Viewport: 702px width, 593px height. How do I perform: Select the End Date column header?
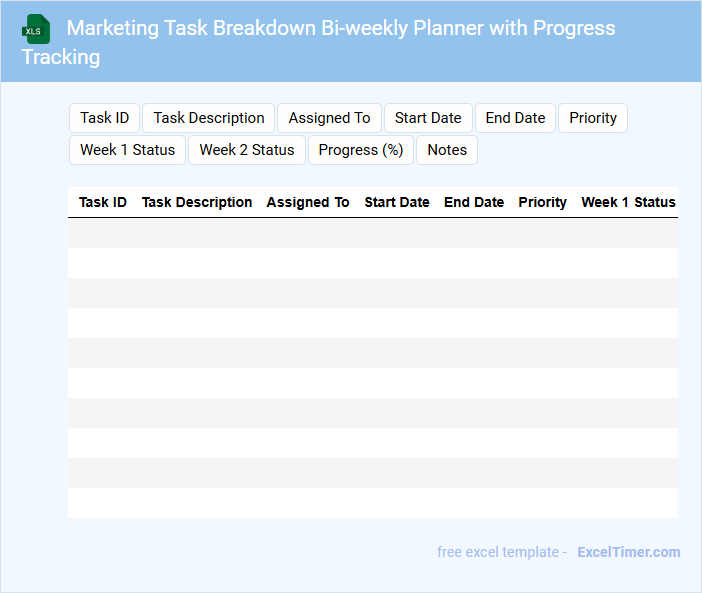click(474, 202)
